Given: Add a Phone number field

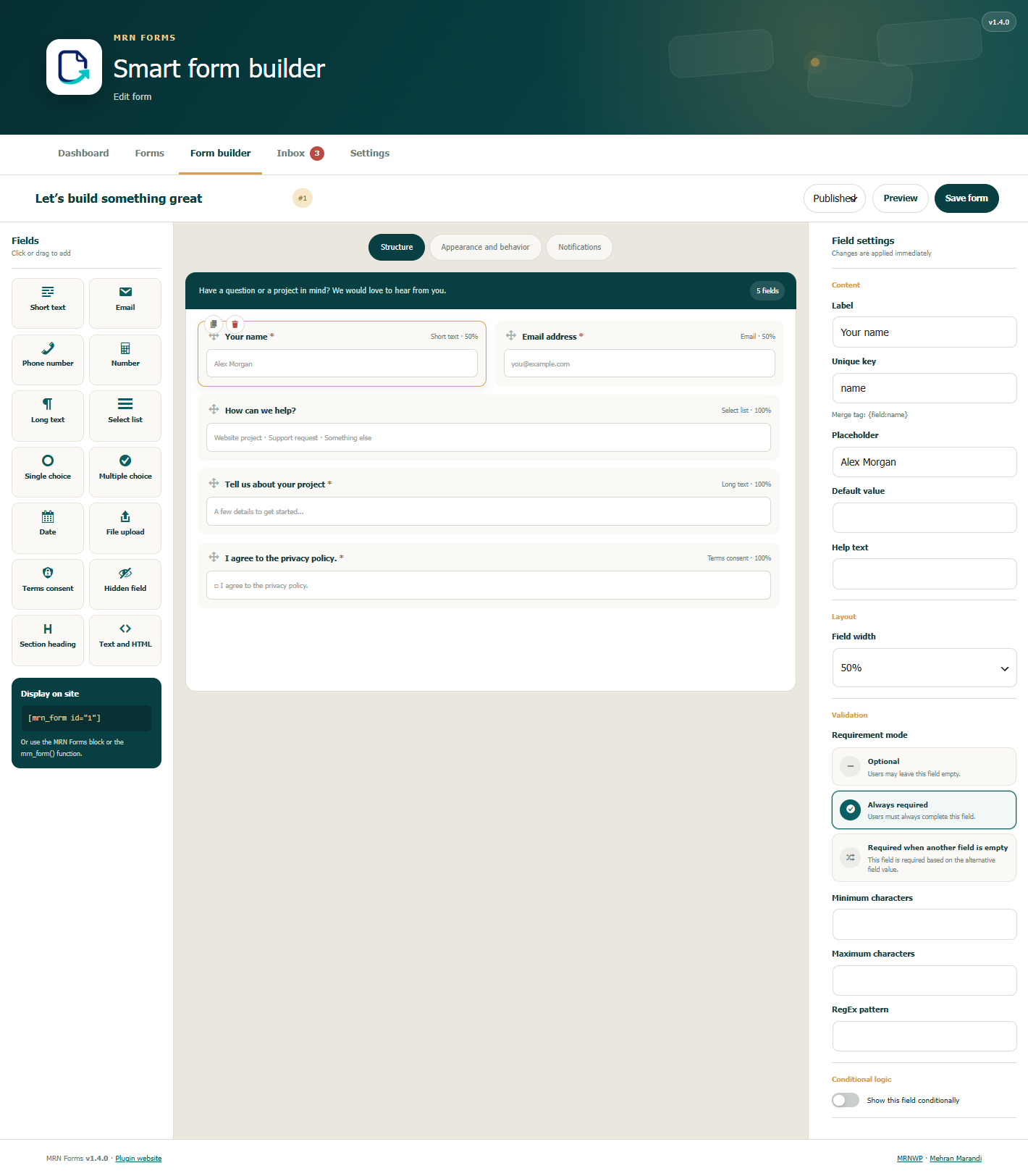Looking at the screenshot, I should point(48,360).
